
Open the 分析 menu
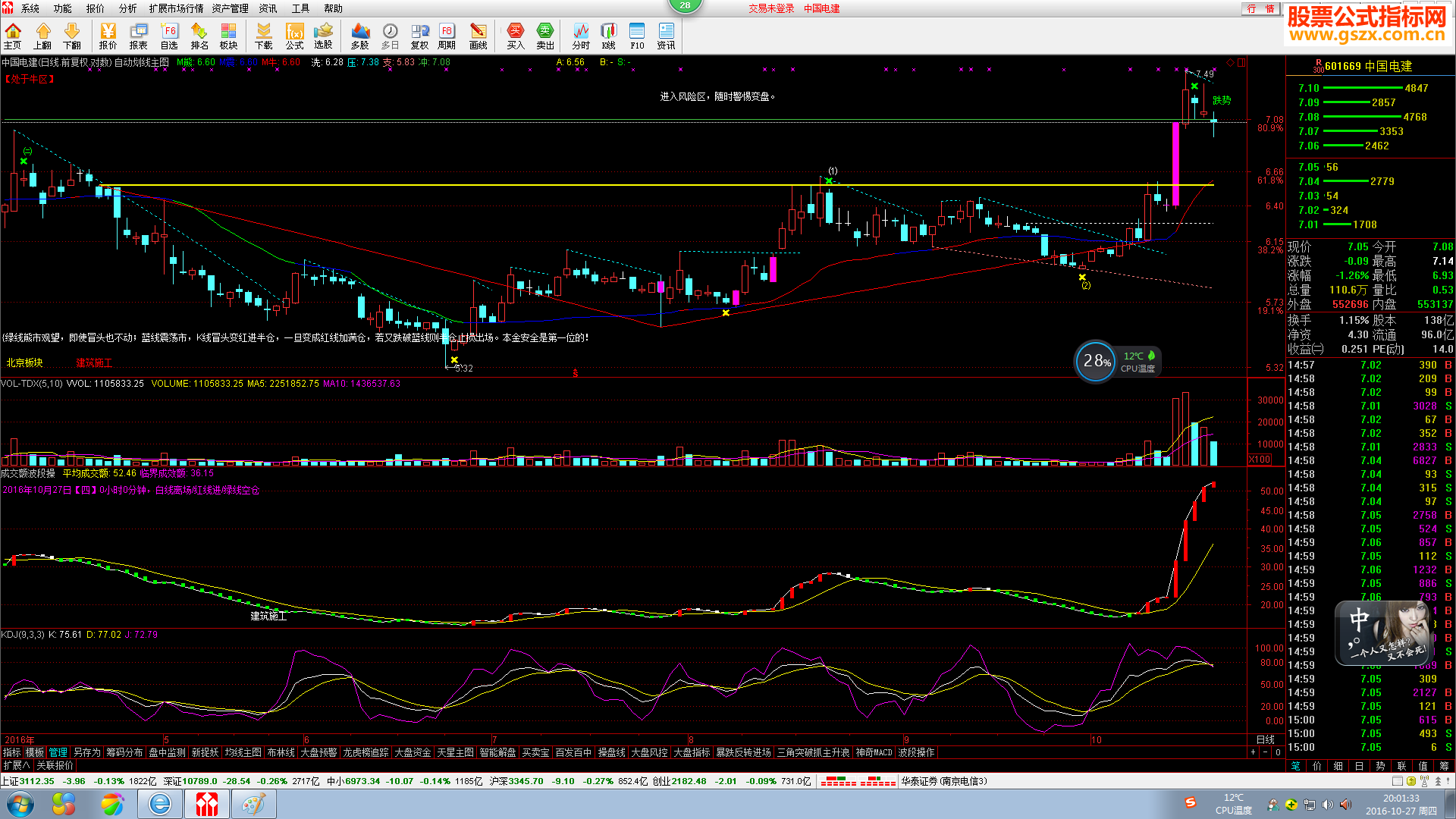[x=127, y=8]
